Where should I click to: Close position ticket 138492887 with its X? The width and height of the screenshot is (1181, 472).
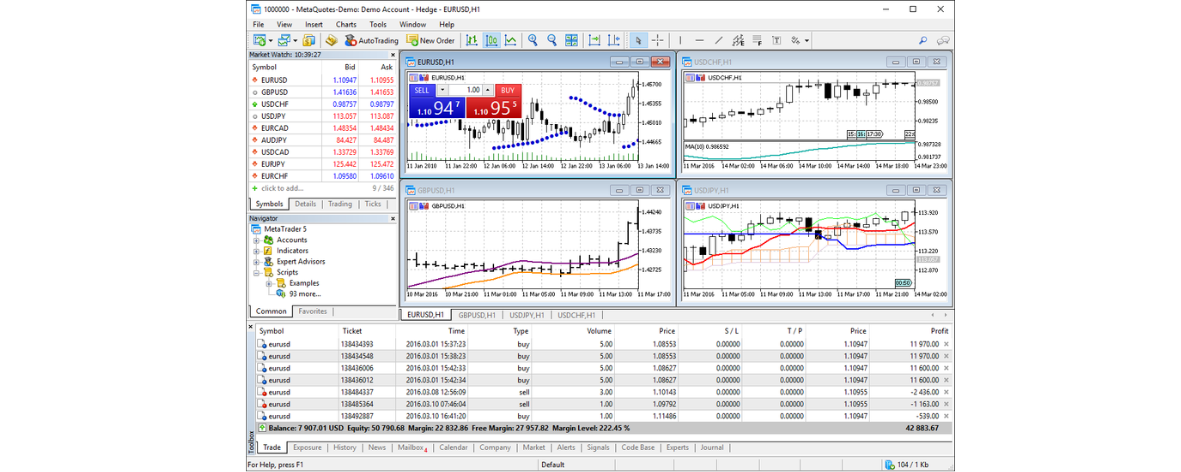coord(946,416)
